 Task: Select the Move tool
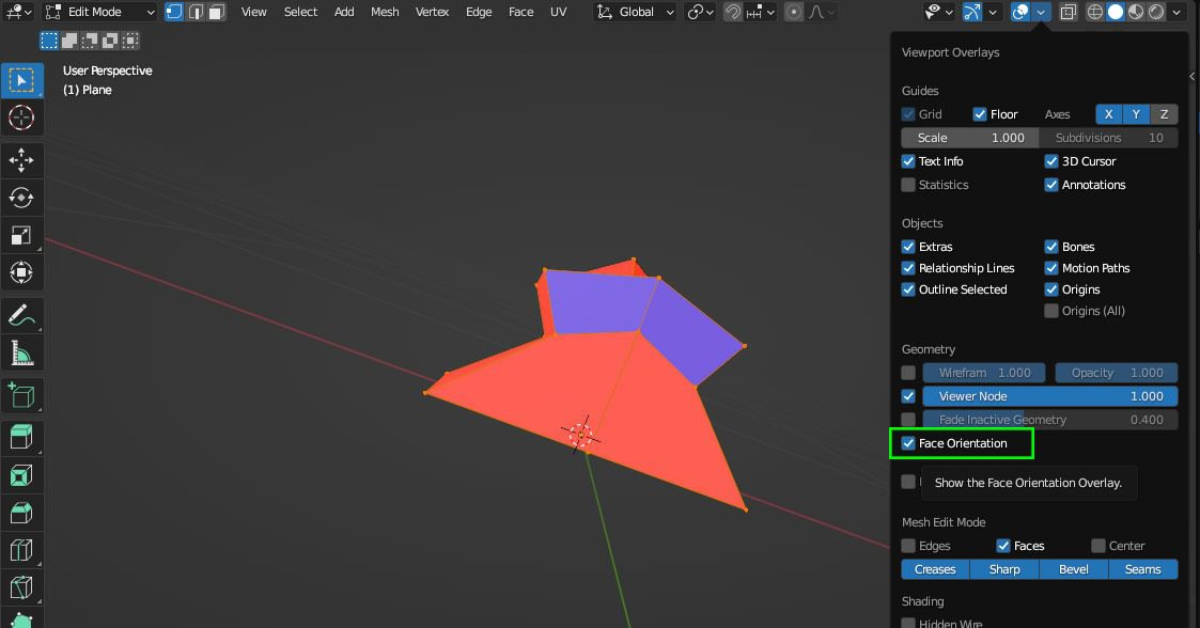pos(22,160)
